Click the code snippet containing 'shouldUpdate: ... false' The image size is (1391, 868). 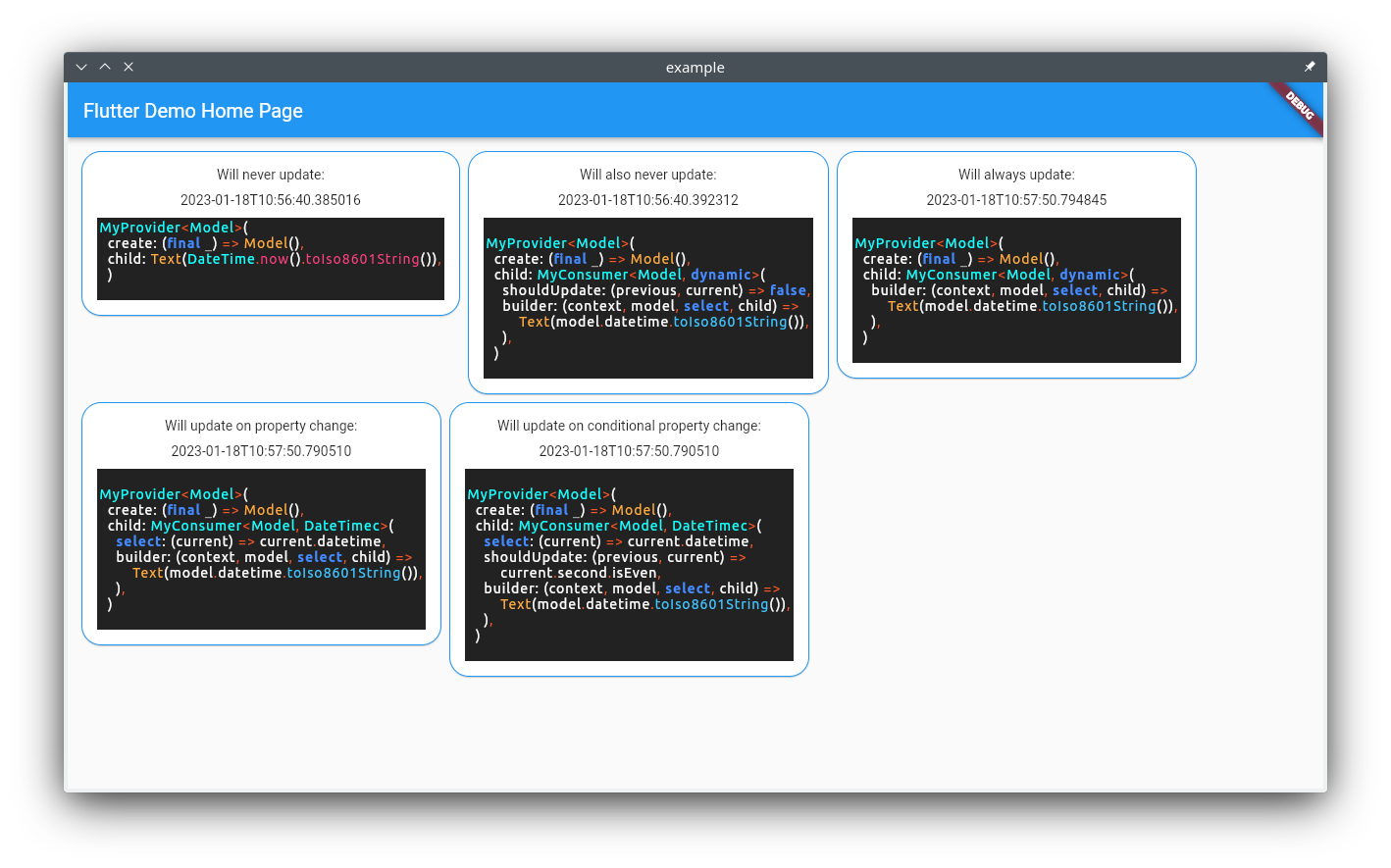coord(647,298)
